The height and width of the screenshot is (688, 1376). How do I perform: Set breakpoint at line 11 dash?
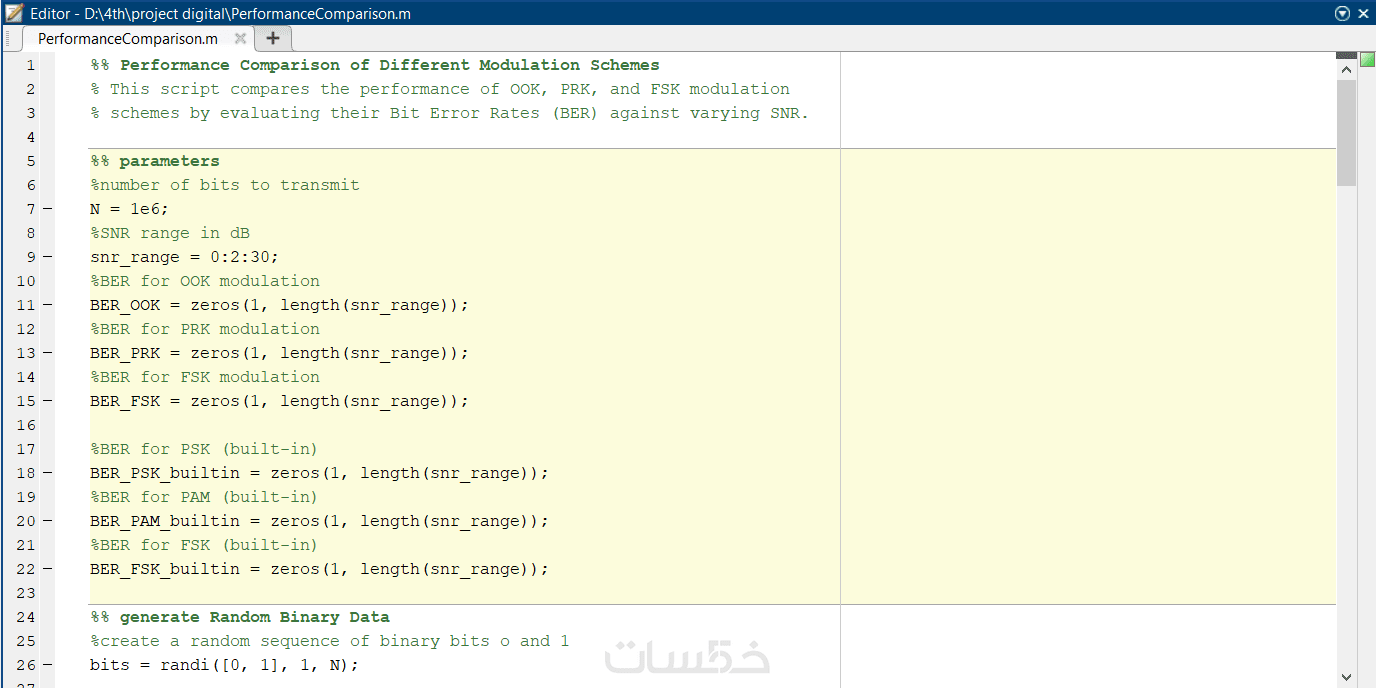click(x=47, y=305)
